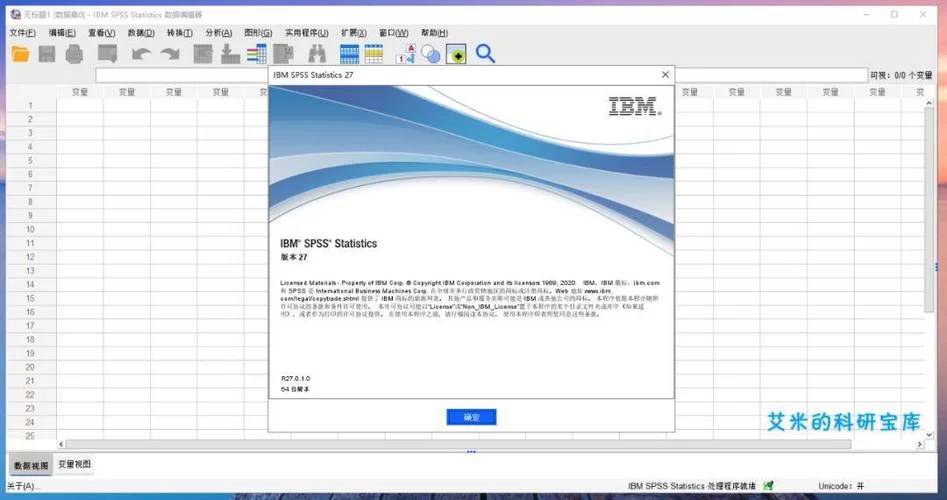The width and height of the screenshot is (947, 500).
Task: Click the vertical scrollbar of data grid
Action: [929, 210]
